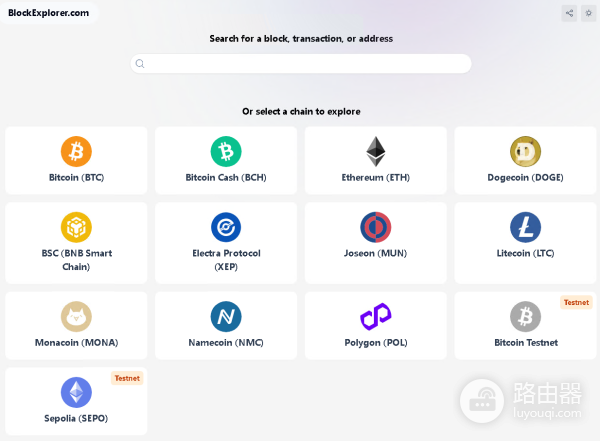Open the Bitcoin Cash green logo icon

coord(226,151)
